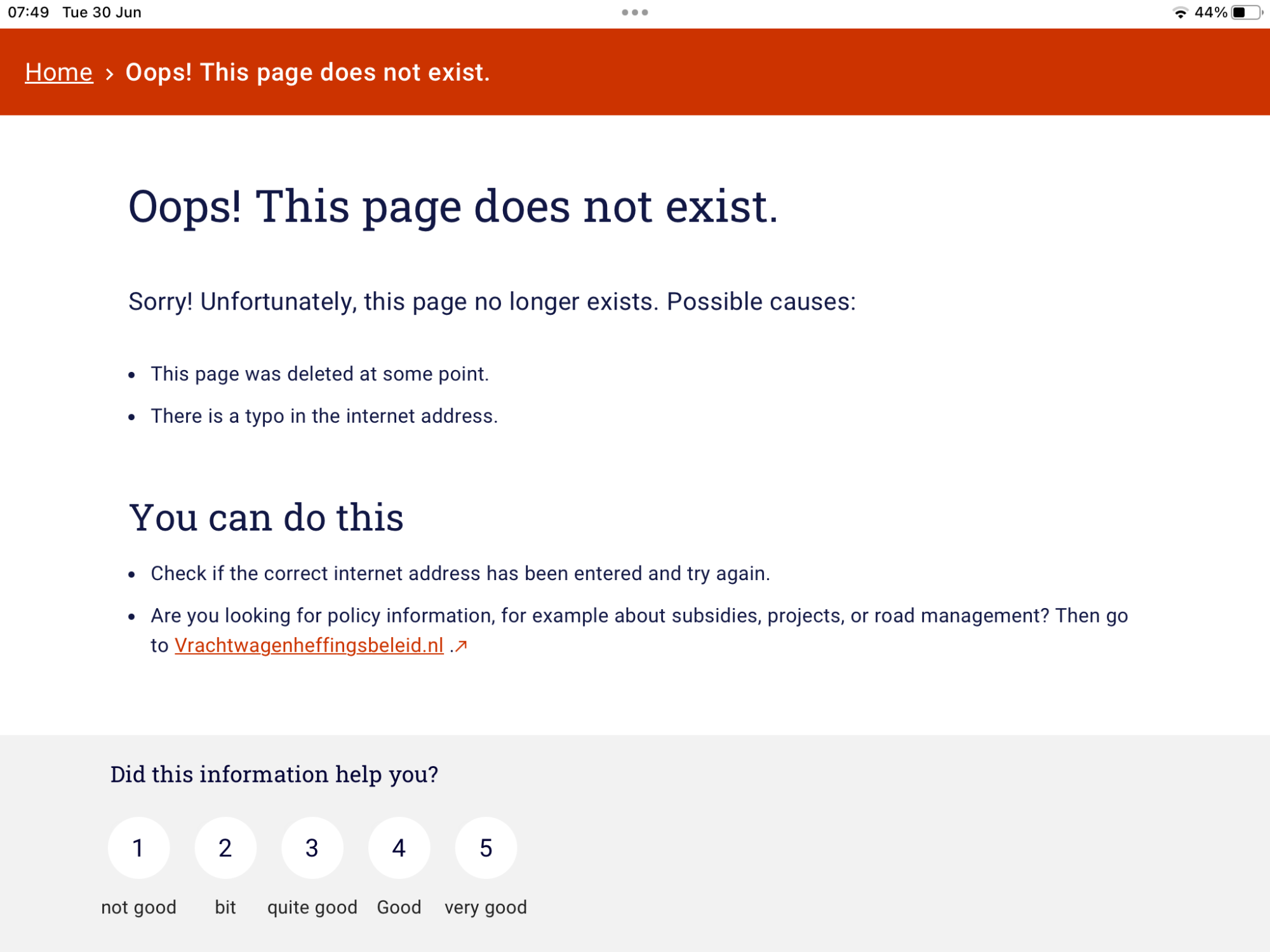Tap the battery indicator icon

point(1247,13)
